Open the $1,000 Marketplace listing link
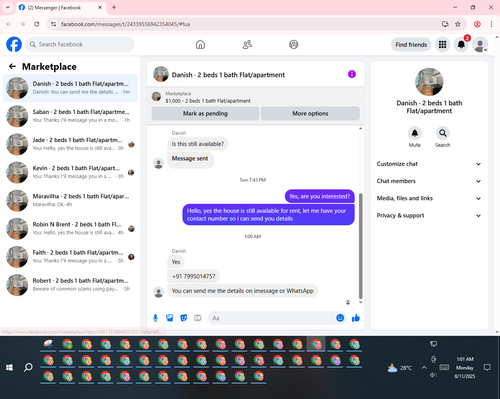 pos(208,101)
